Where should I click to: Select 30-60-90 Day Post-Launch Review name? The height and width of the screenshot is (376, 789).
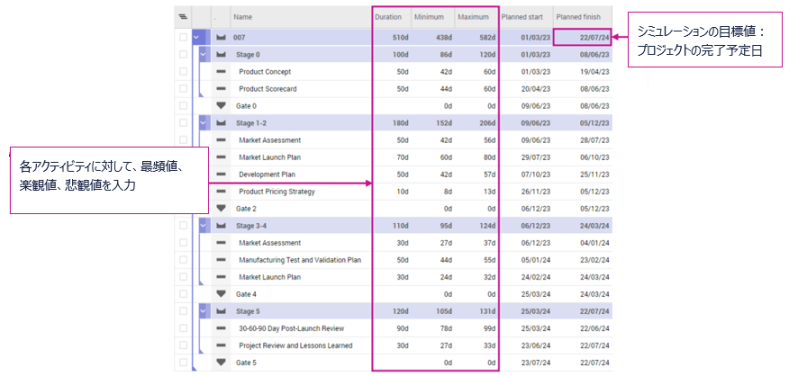pos(291,328)
